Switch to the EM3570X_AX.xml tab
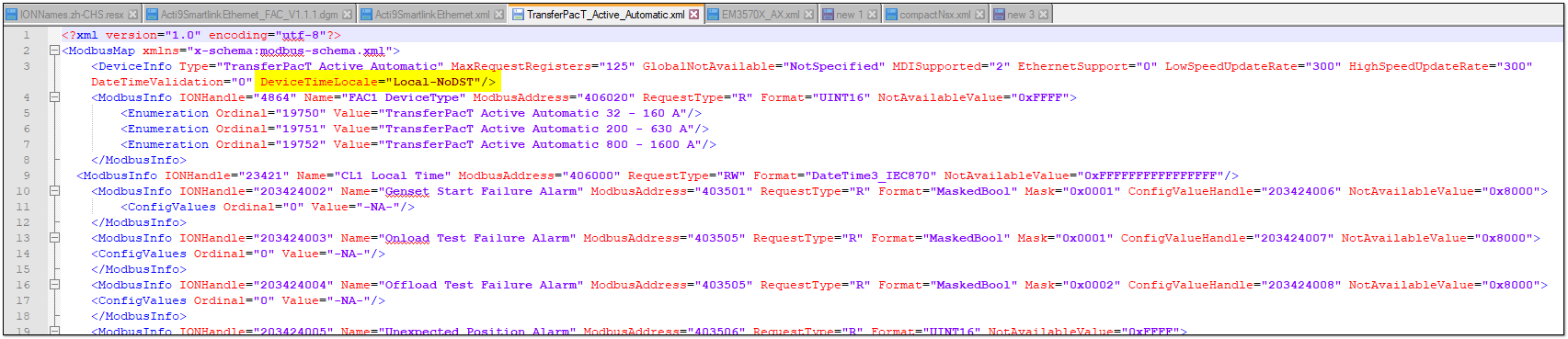This screenshot has width=1568, height=339. pyautogui.click(x=761, y=15)
